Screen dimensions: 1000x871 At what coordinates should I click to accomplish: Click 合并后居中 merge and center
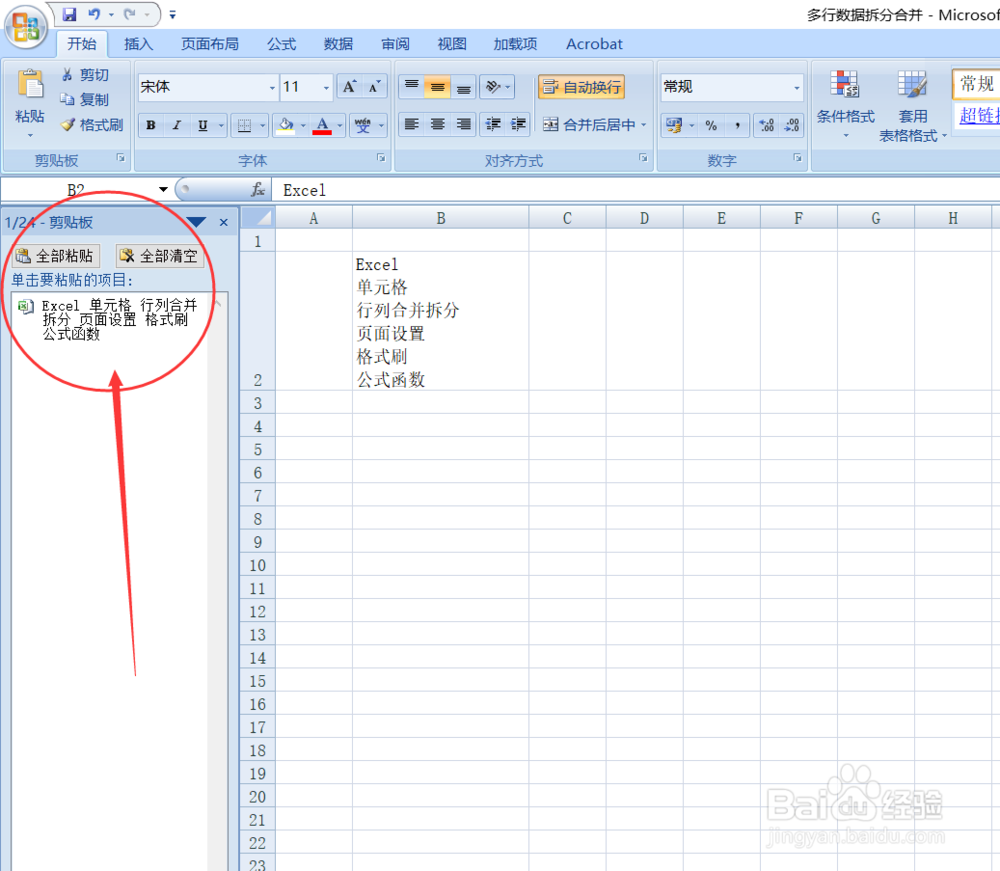click(589, 124)
